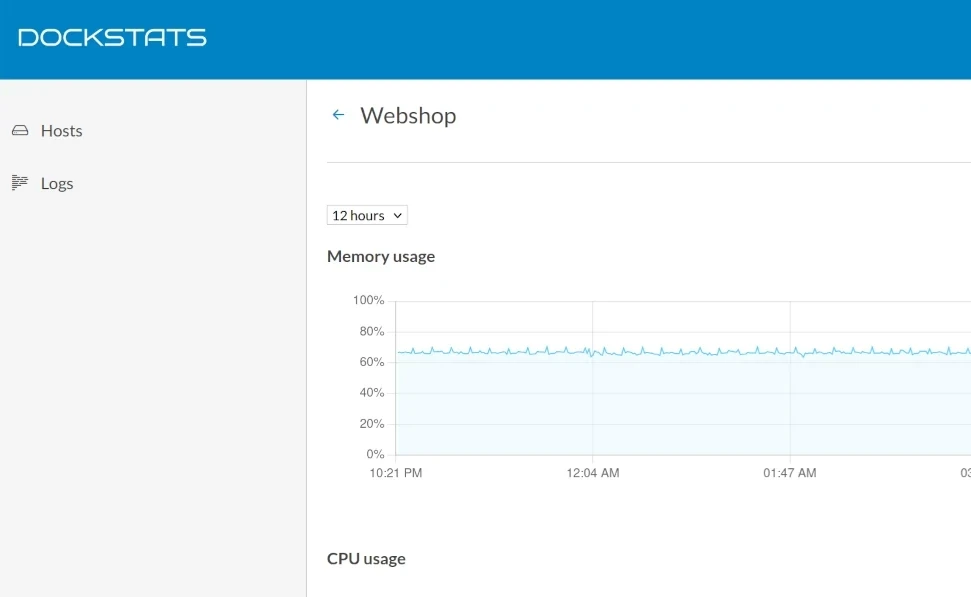Click the 0% axis label
This screenshot has width=971, height=597.
[x=375, y=454]
